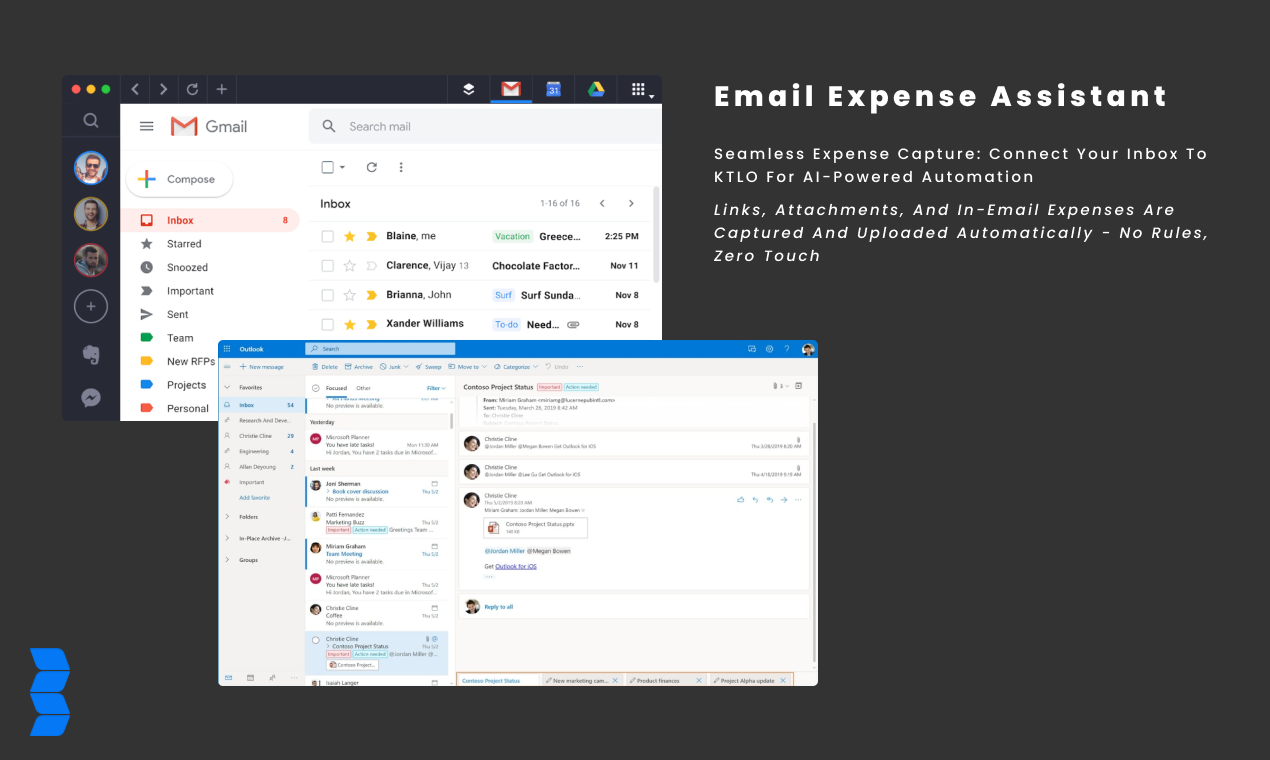Image resolution: width=1270 pixels, height=760 pixels.
Task: Click the Outlook help question mark
Action: click(787, 348)
